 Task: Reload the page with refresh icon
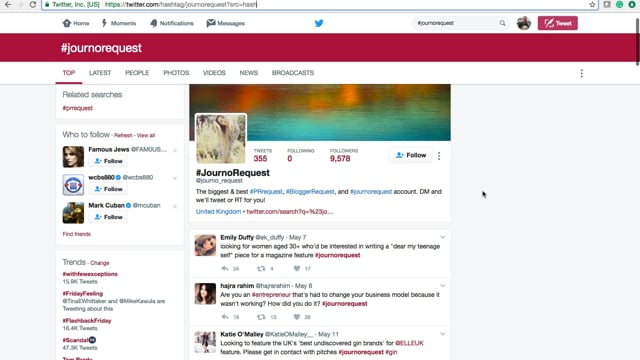tap(33, 4)
